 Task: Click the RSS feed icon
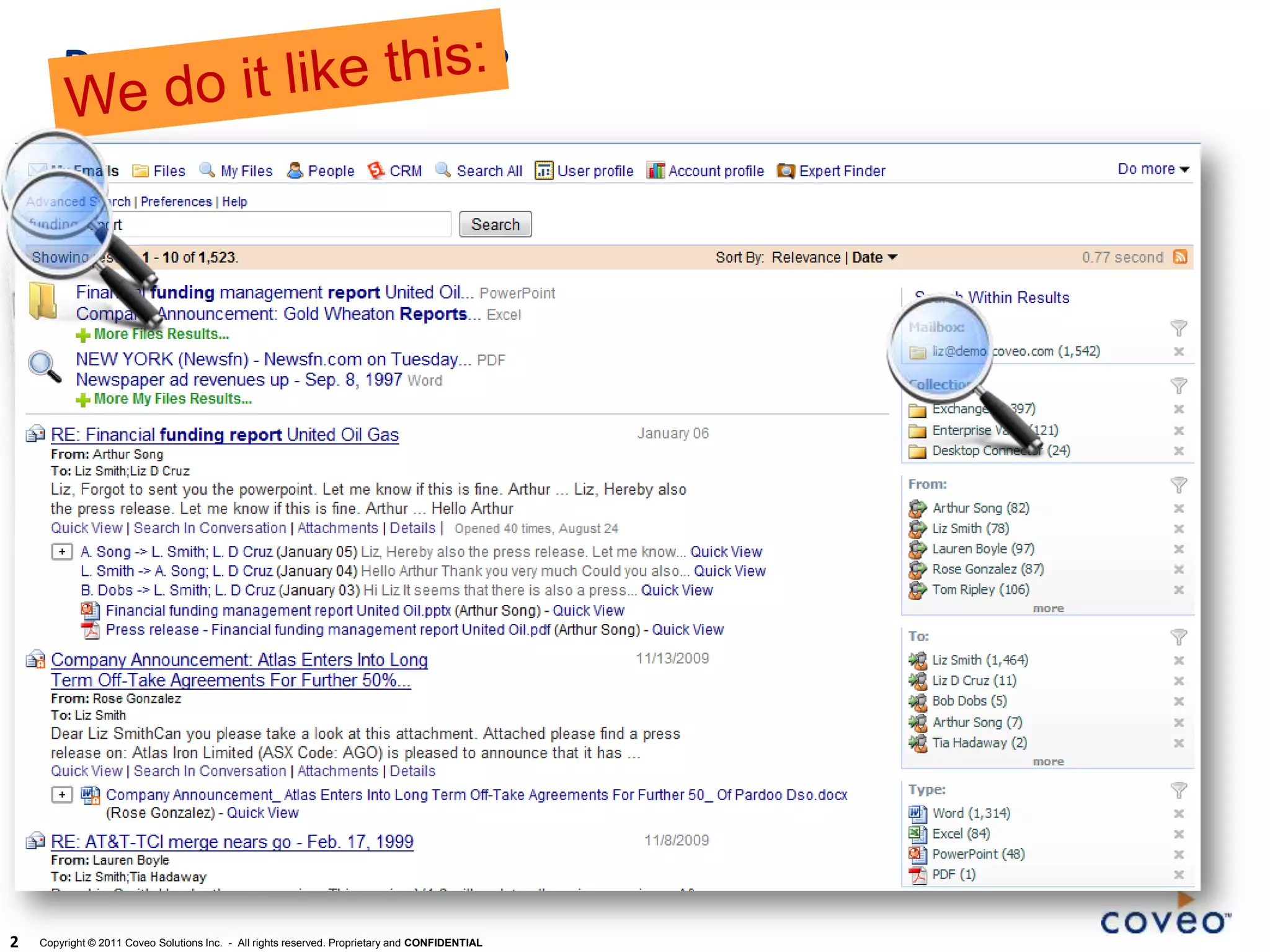[1179, 257]
